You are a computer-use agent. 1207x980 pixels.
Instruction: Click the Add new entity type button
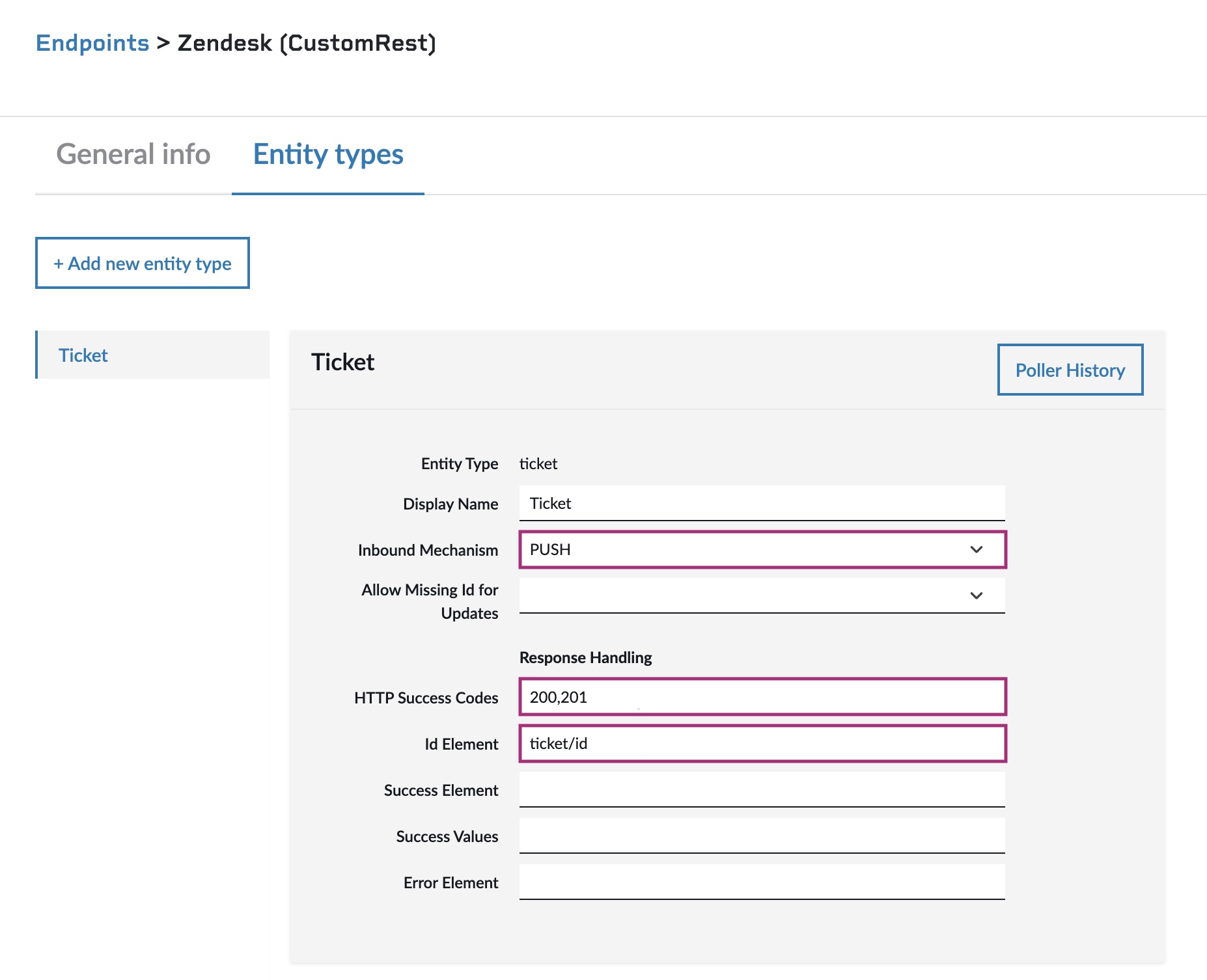[x=143, y=263]
